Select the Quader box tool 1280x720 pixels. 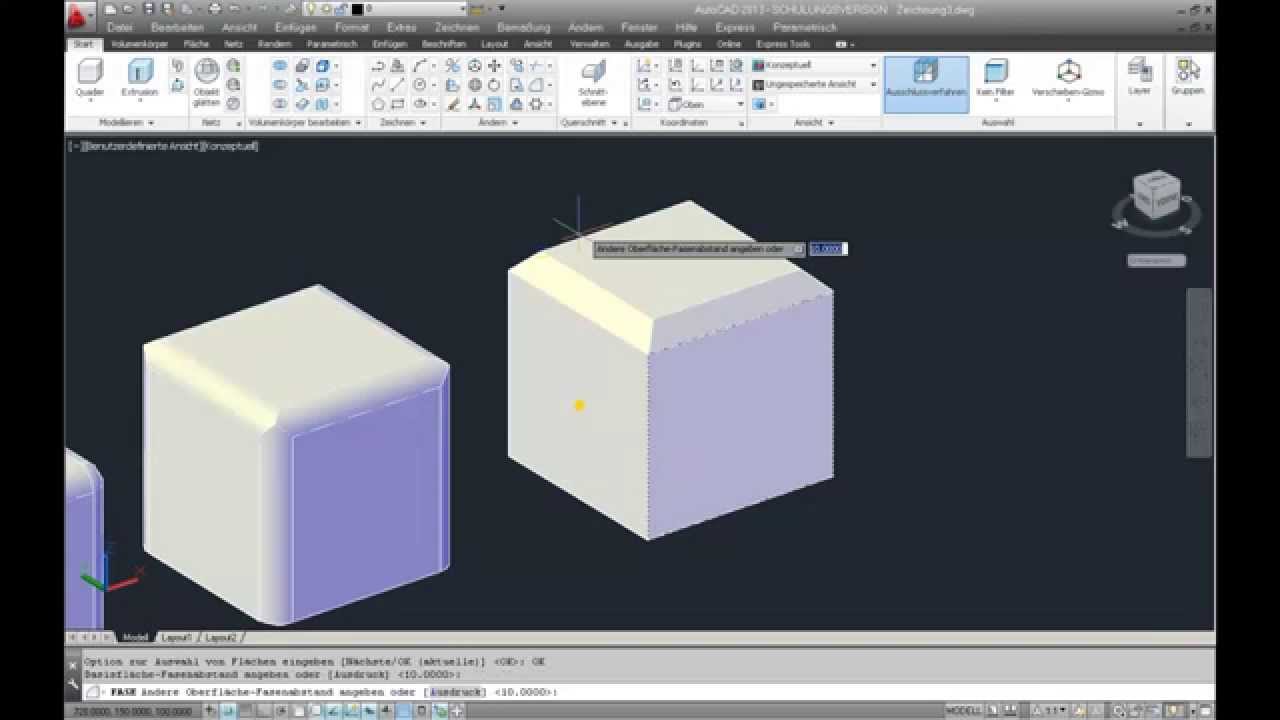click(90, 78)
